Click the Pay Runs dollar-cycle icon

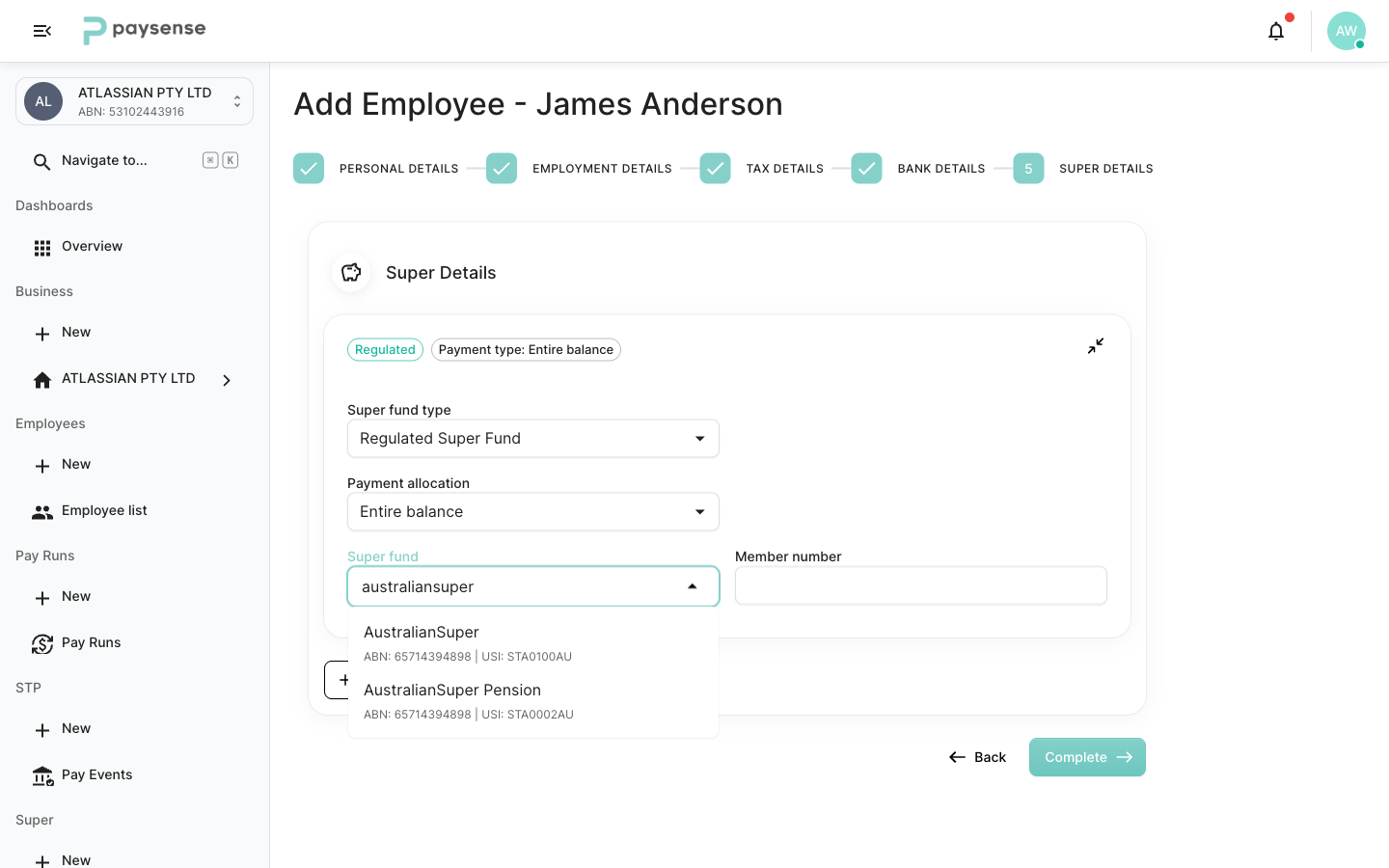(x=42, y=644)
